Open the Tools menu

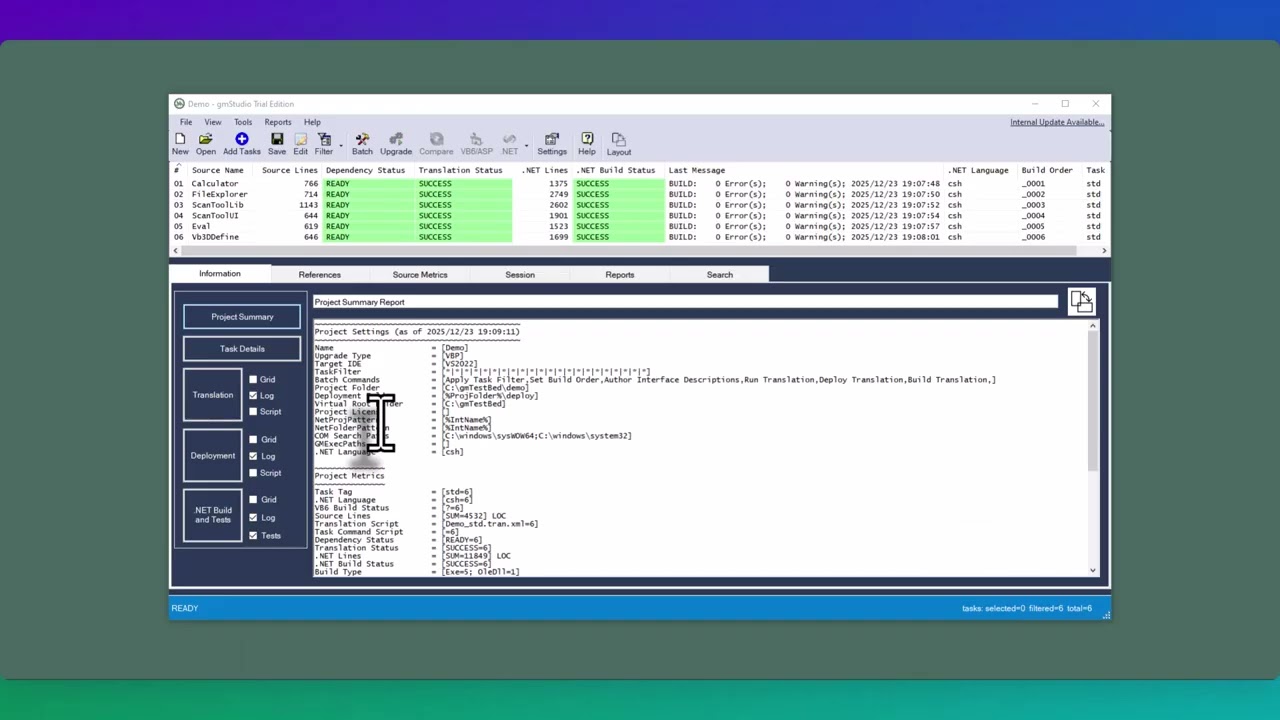click(243, 122)
